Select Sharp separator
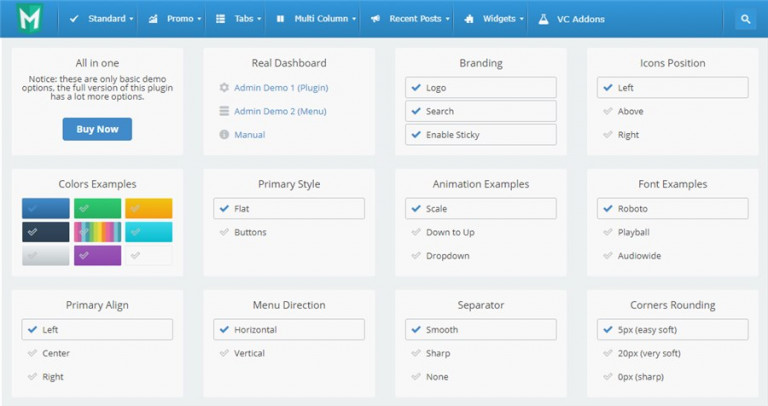Image resolution: width=768 pixels, height=406 pixels. tap(480, 353)
